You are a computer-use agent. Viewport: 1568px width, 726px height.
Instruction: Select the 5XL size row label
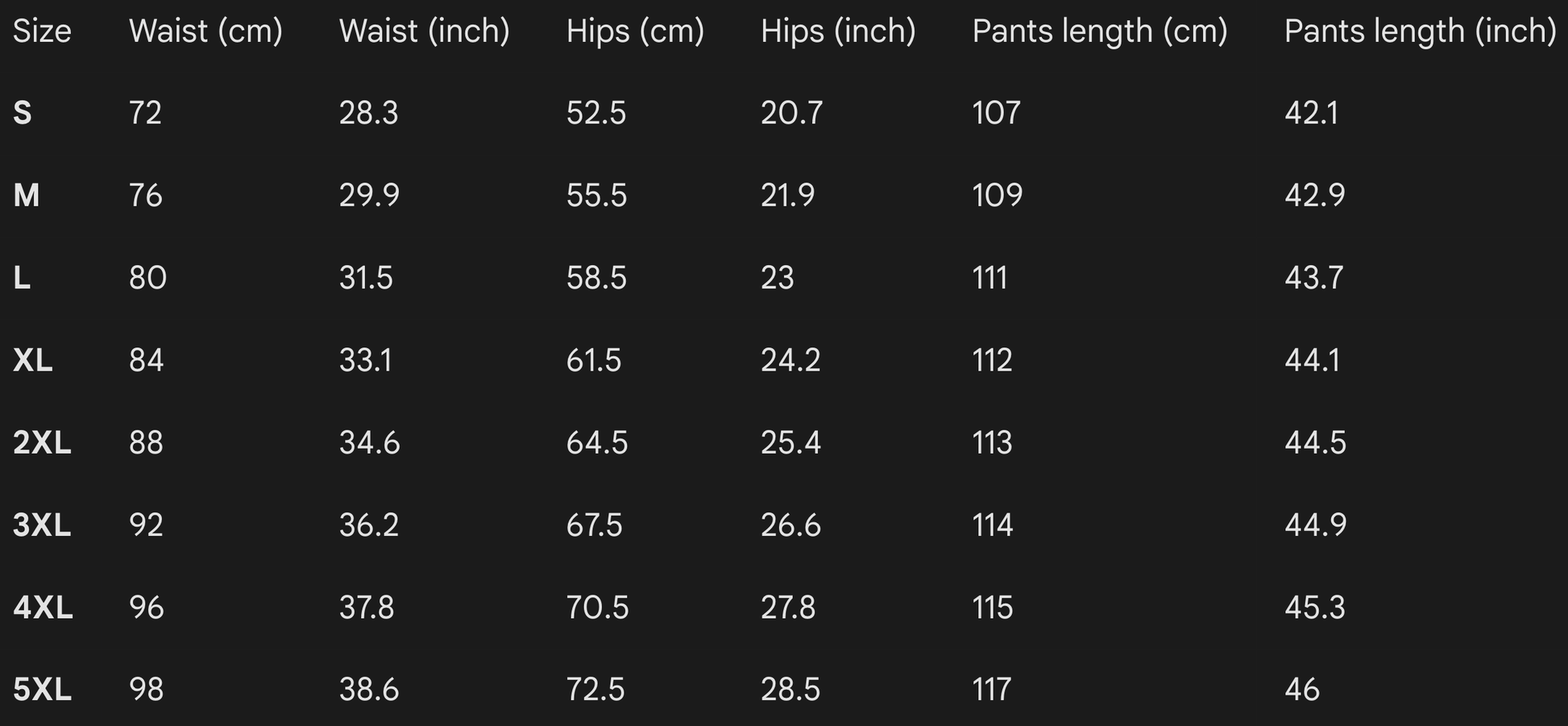click(42, 690)
